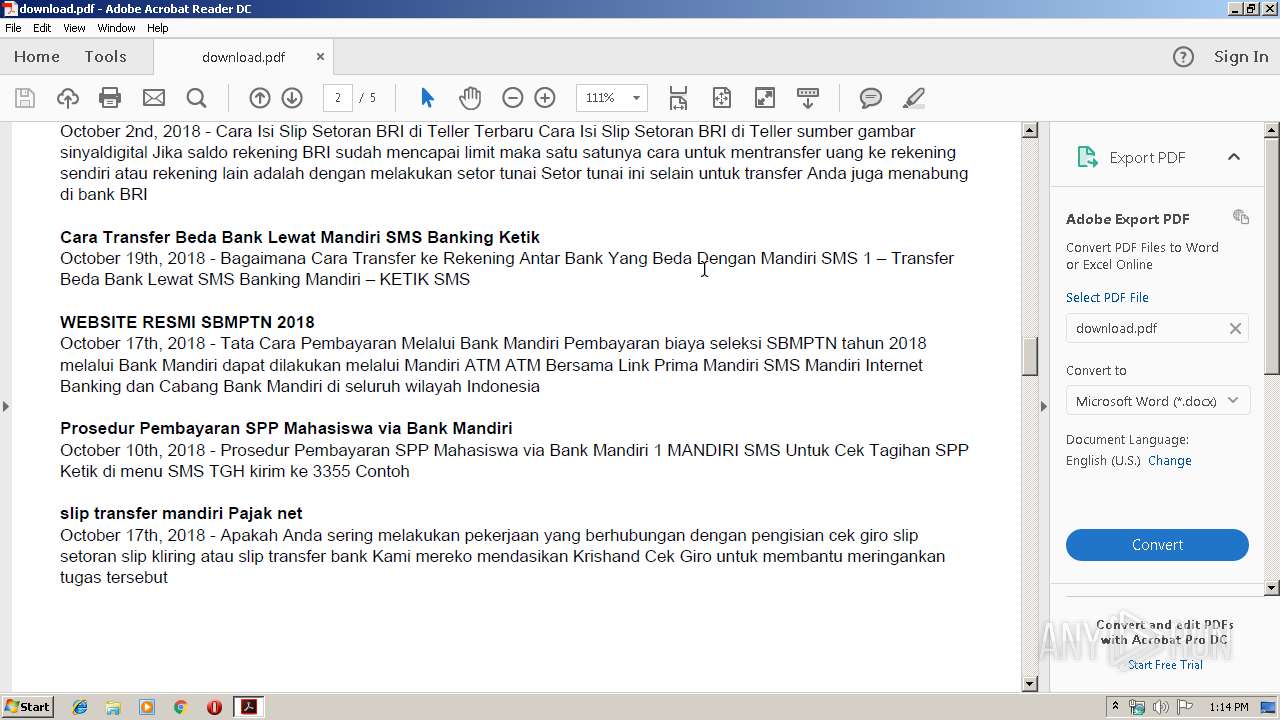Click the system tray volume icon
This screenshot has height=720, width=1280.
coord(1160,707)
